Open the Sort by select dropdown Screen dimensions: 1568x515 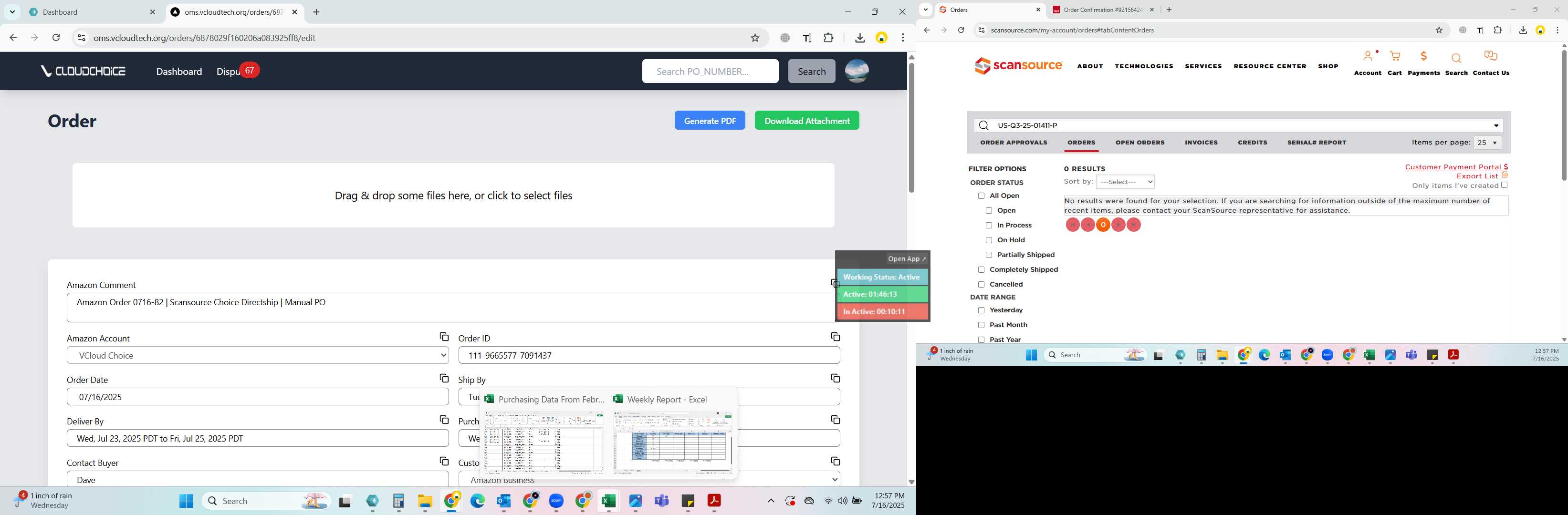pyautogui.click(x=1125, y=182)
